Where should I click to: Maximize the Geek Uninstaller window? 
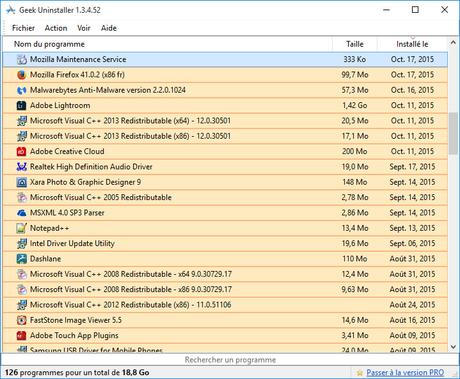(415, 10)
